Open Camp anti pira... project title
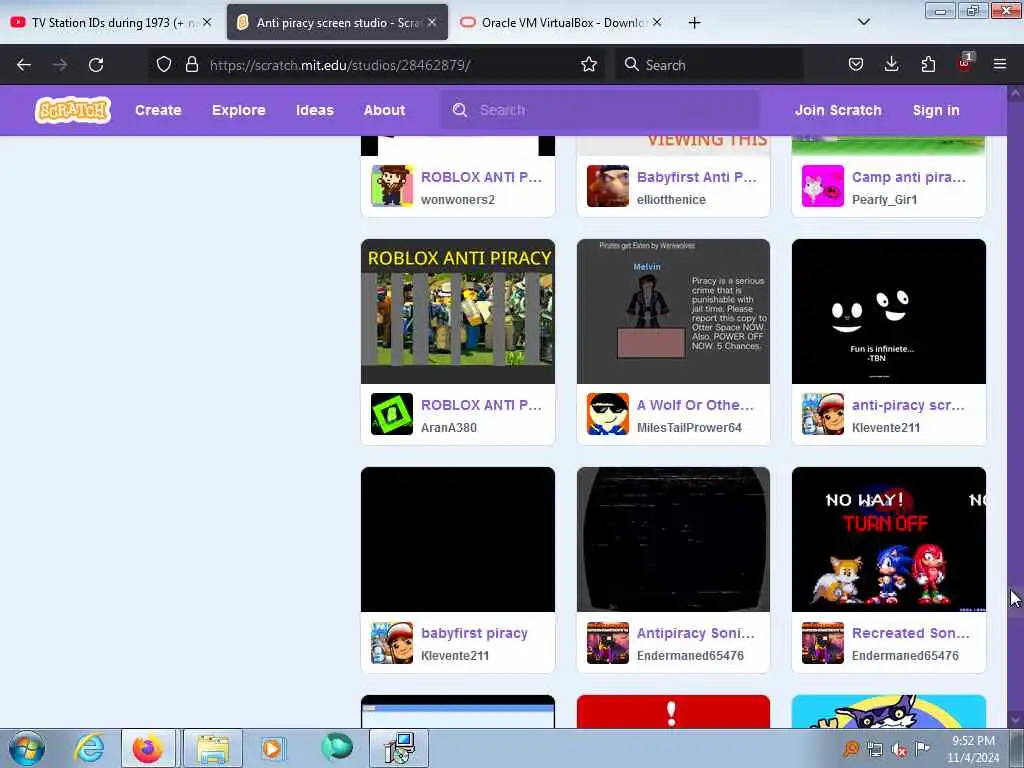The height and width of the screenshot is (768, 1024). point(908,177)
